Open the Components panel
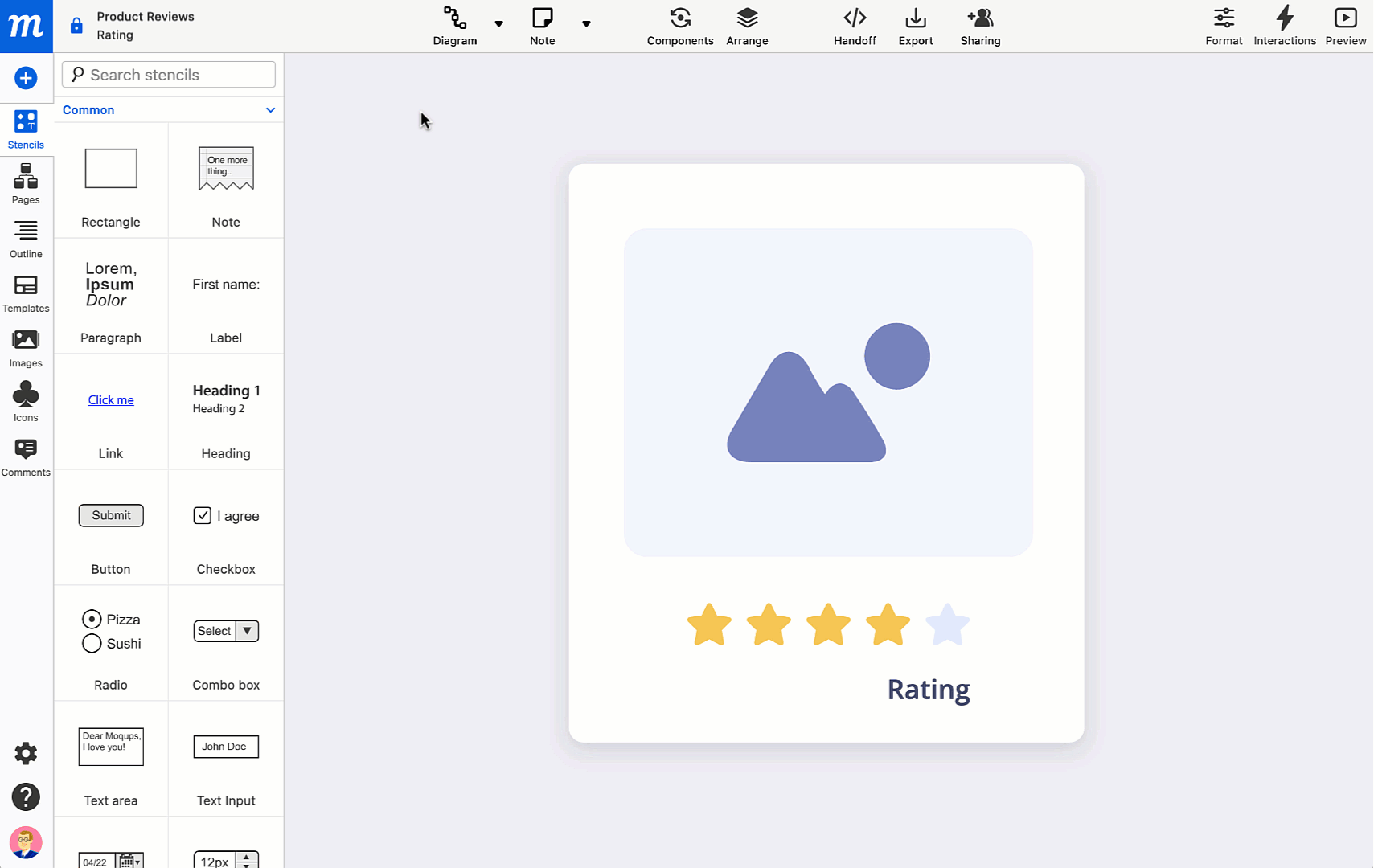This screenshot has height=868, width=1374. (x=679, y=26)
